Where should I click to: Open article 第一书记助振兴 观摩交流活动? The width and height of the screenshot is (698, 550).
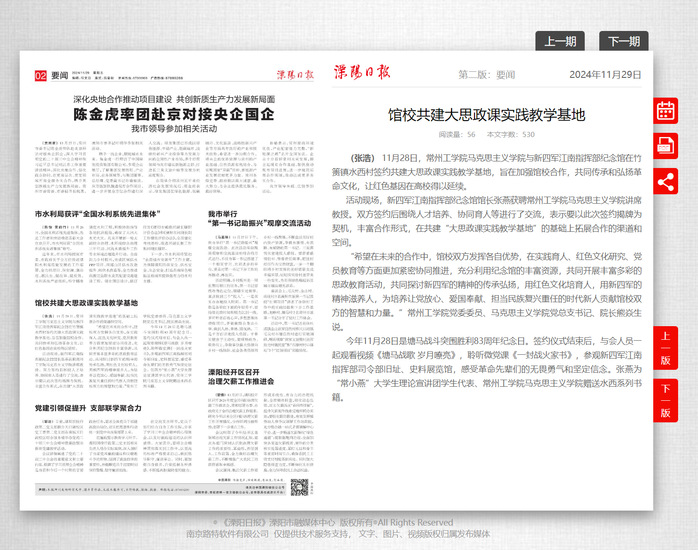260,218
